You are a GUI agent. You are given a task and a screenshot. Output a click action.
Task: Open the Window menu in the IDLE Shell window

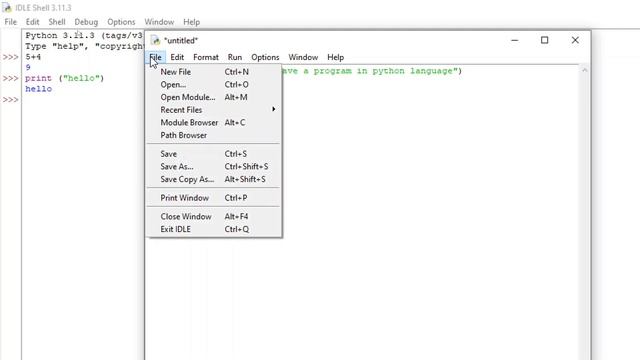(x=159, y=22)
